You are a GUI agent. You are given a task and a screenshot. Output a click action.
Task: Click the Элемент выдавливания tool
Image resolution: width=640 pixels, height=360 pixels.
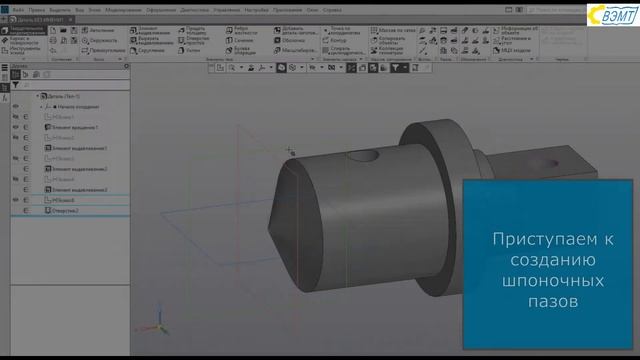point(150,31)
